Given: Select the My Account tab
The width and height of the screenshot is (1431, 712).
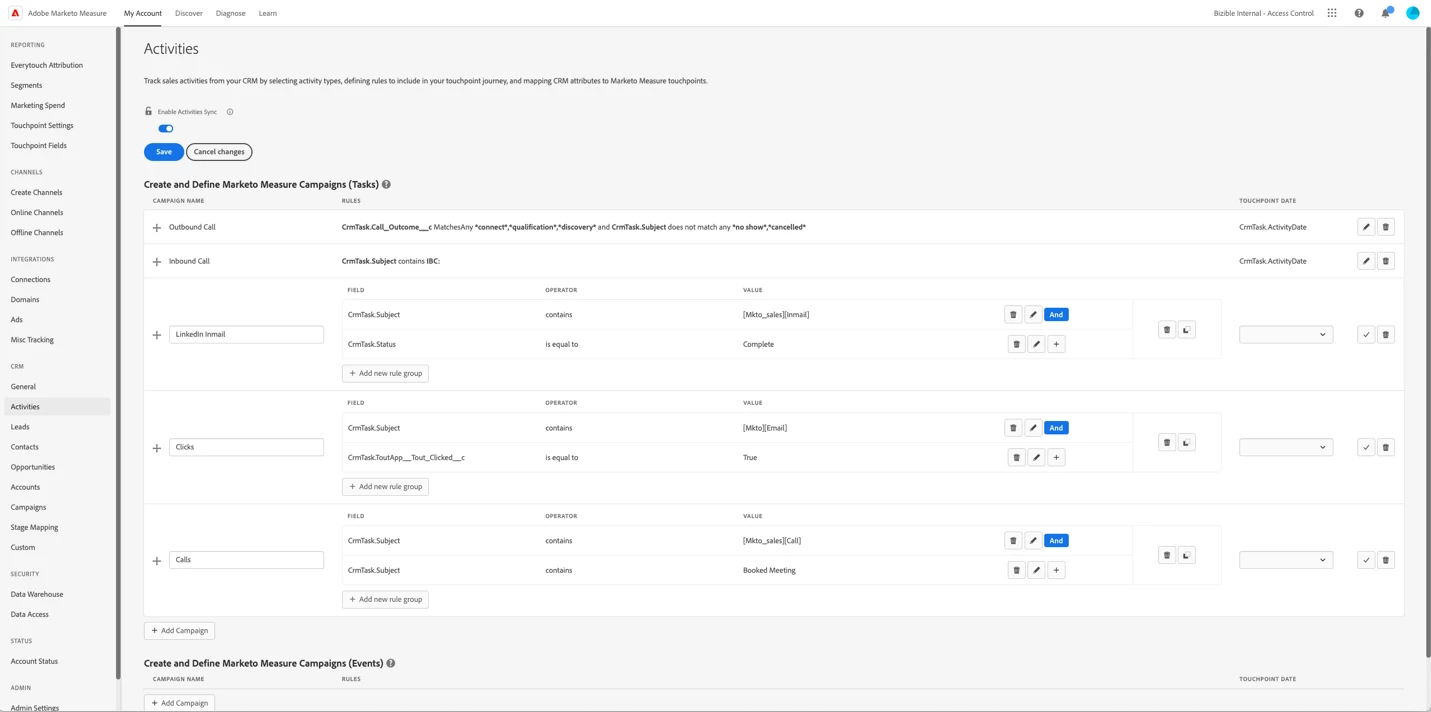Looking at the screenshot, I should click(143, 13).
